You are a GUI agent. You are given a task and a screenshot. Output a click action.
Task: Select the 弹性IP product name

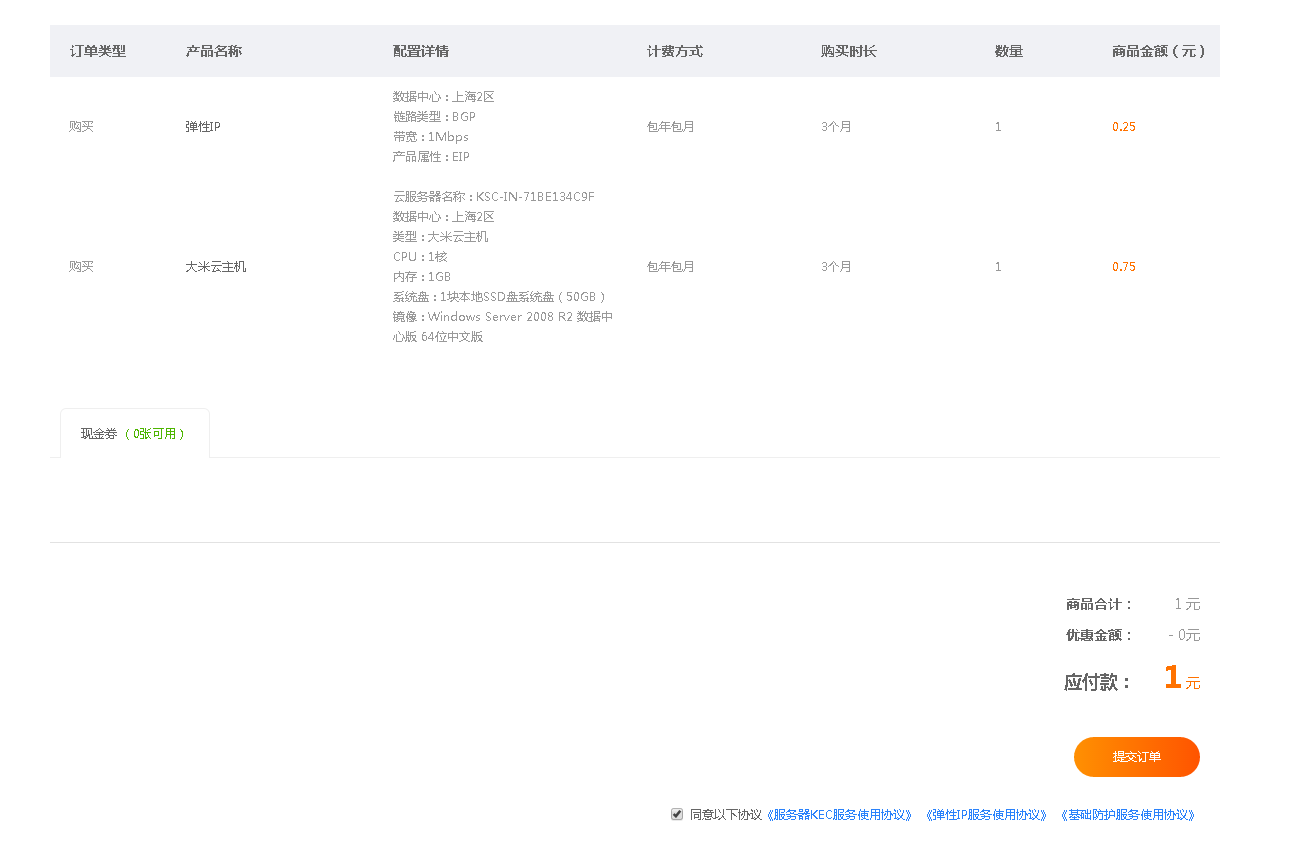(202, 127)
